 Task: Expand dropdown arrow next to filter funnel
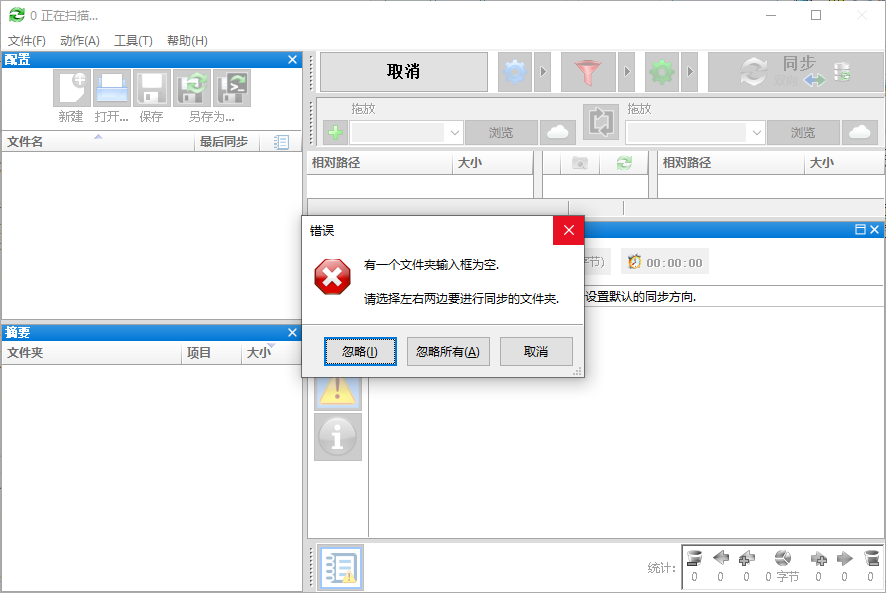tap(627, 72)
